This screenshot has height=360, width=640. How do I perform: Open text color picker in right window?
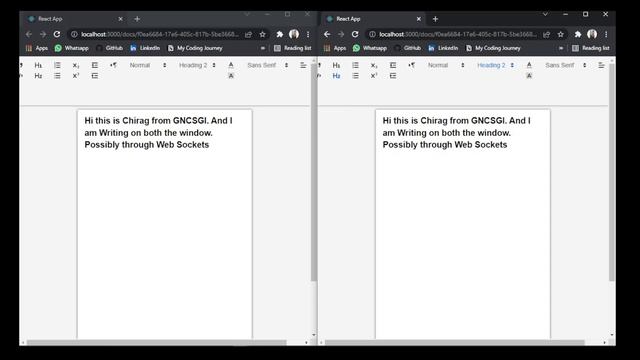click(x=529, y=65)
